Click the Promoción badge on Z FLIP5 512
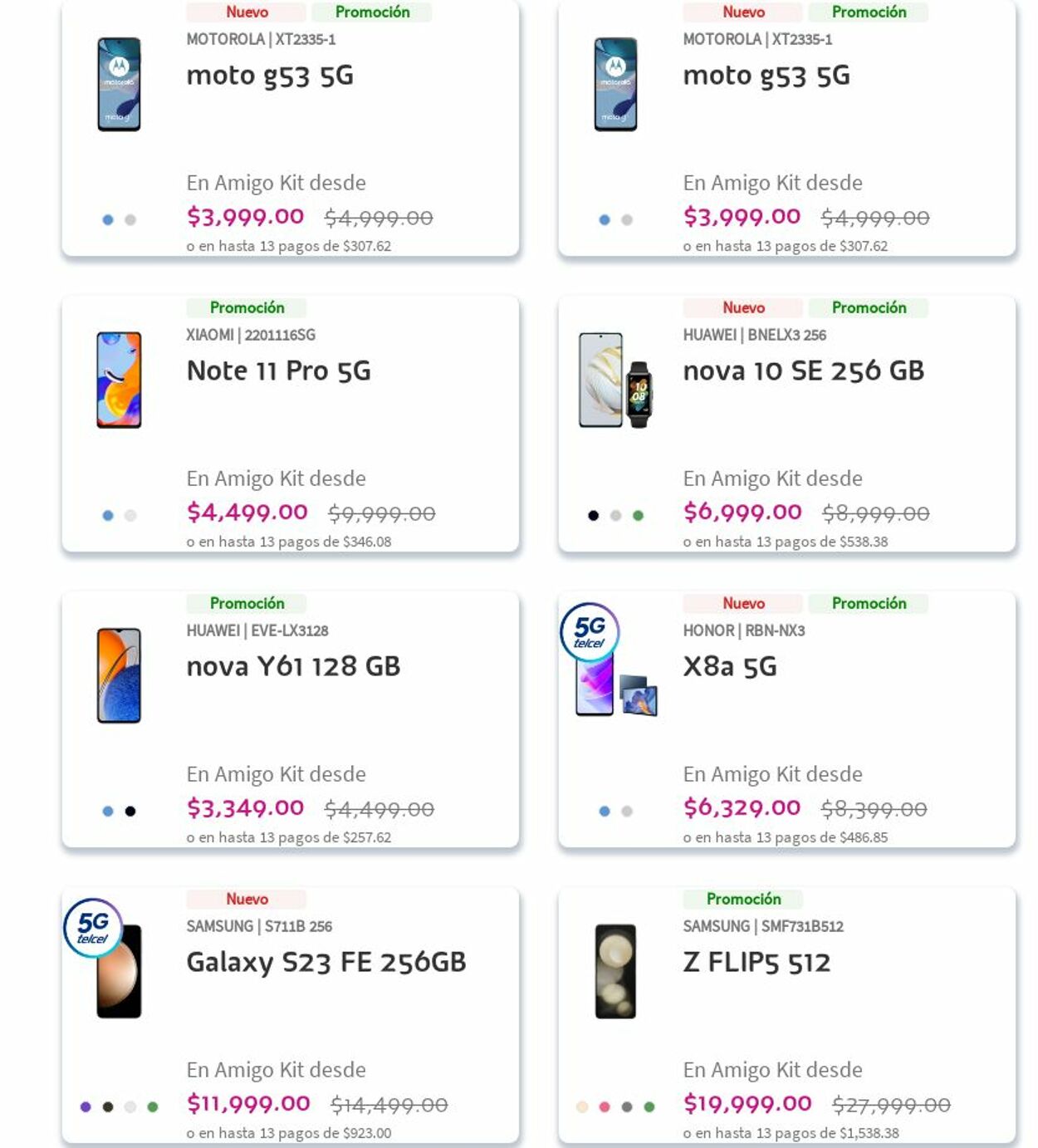The height and width of the screenshot is (1148, 1038). pos(743,899)
